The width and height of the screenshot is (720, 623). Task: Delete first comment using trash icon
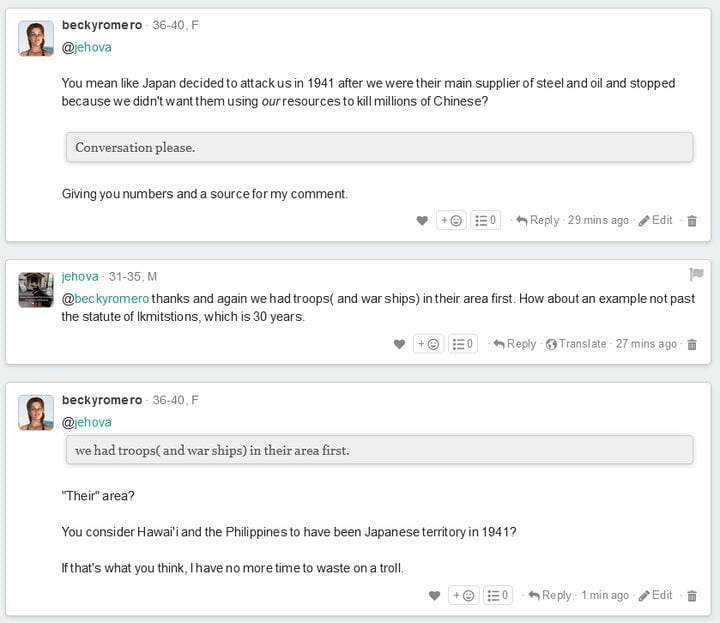click(692, 221)
